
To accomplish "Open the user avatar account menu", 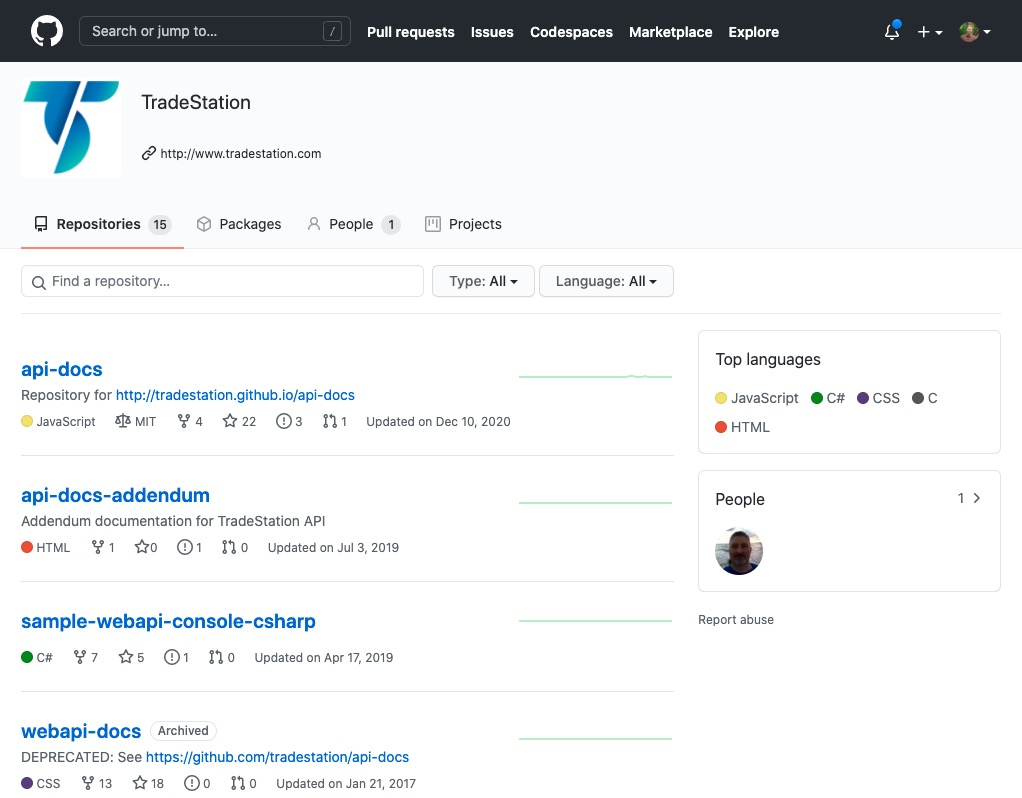I will tap(975, 32).
